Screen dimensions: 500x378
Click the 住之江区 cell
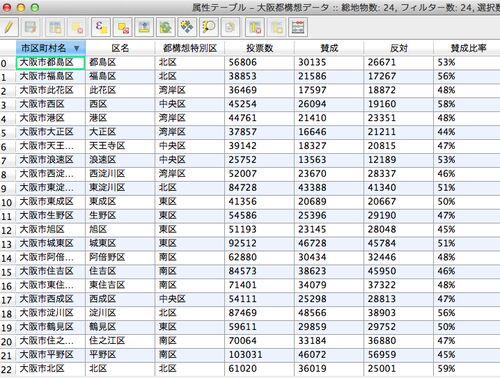point(120,341)
